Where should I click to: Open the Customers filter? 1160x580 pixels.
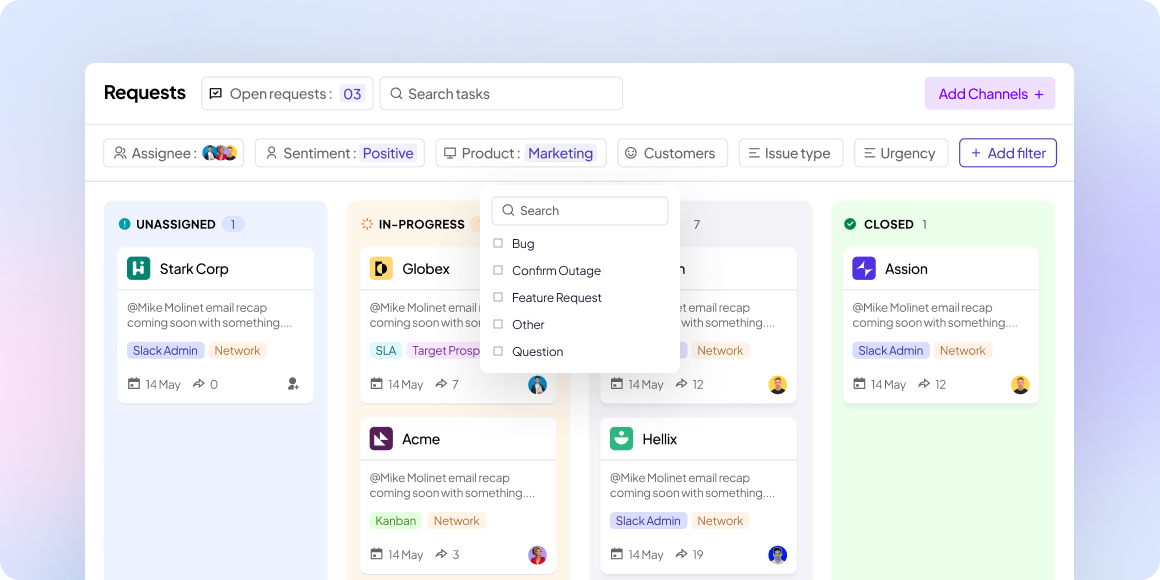point(672,153)
